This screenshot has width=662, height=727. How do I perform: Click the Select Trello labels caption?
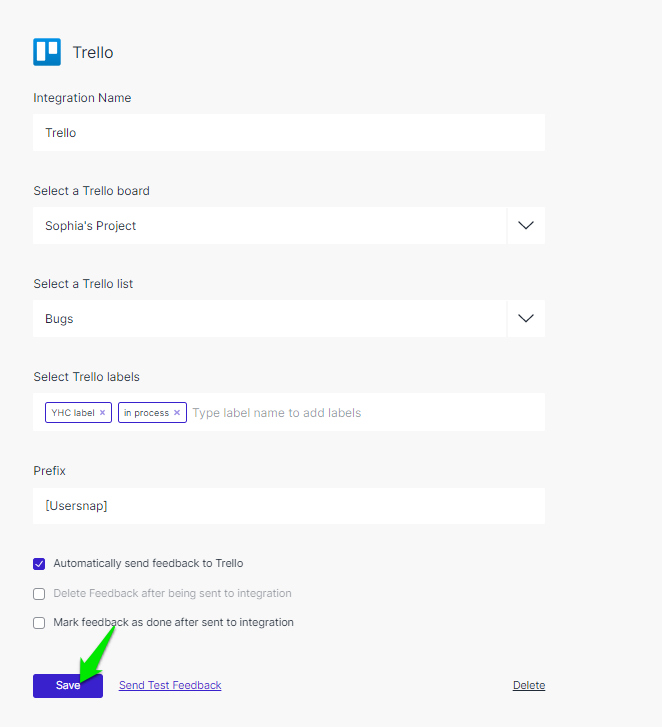point(86,377)
